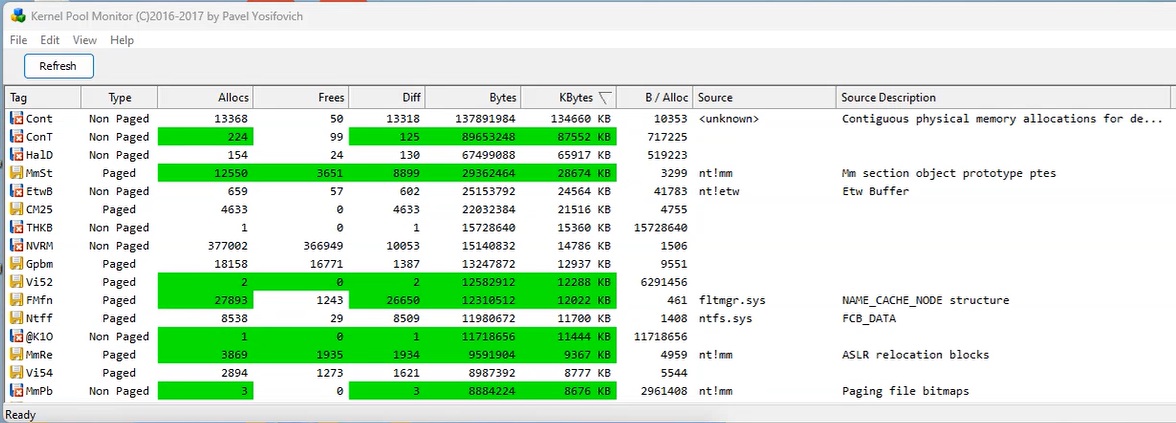The height and width of the screenshot is (423, 1176).
Task: Sort by the Source Description column header
Action: pos(1003,98)
